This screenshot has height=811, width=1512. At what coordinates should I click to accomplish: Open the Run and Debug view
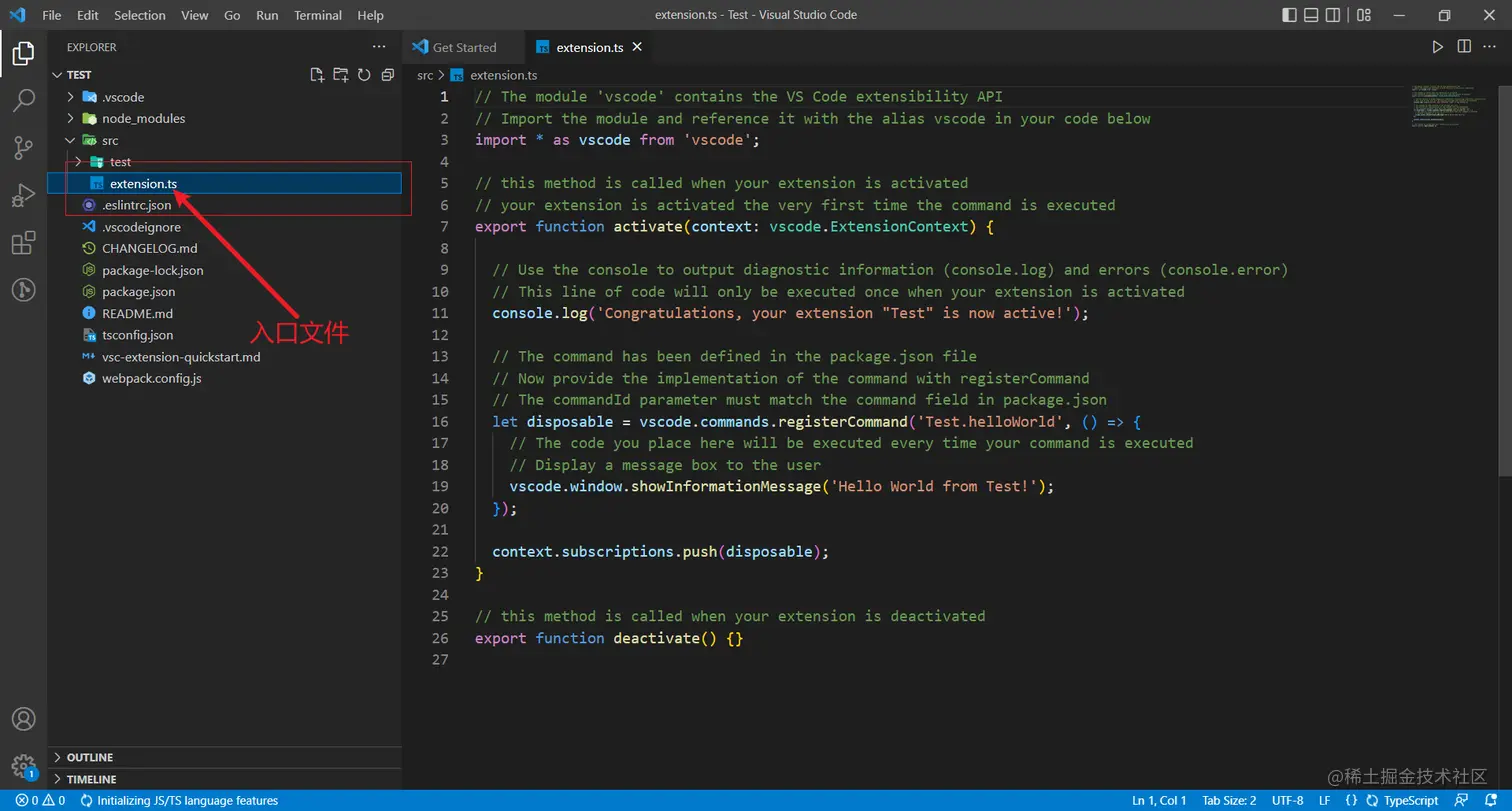(23, 195)
